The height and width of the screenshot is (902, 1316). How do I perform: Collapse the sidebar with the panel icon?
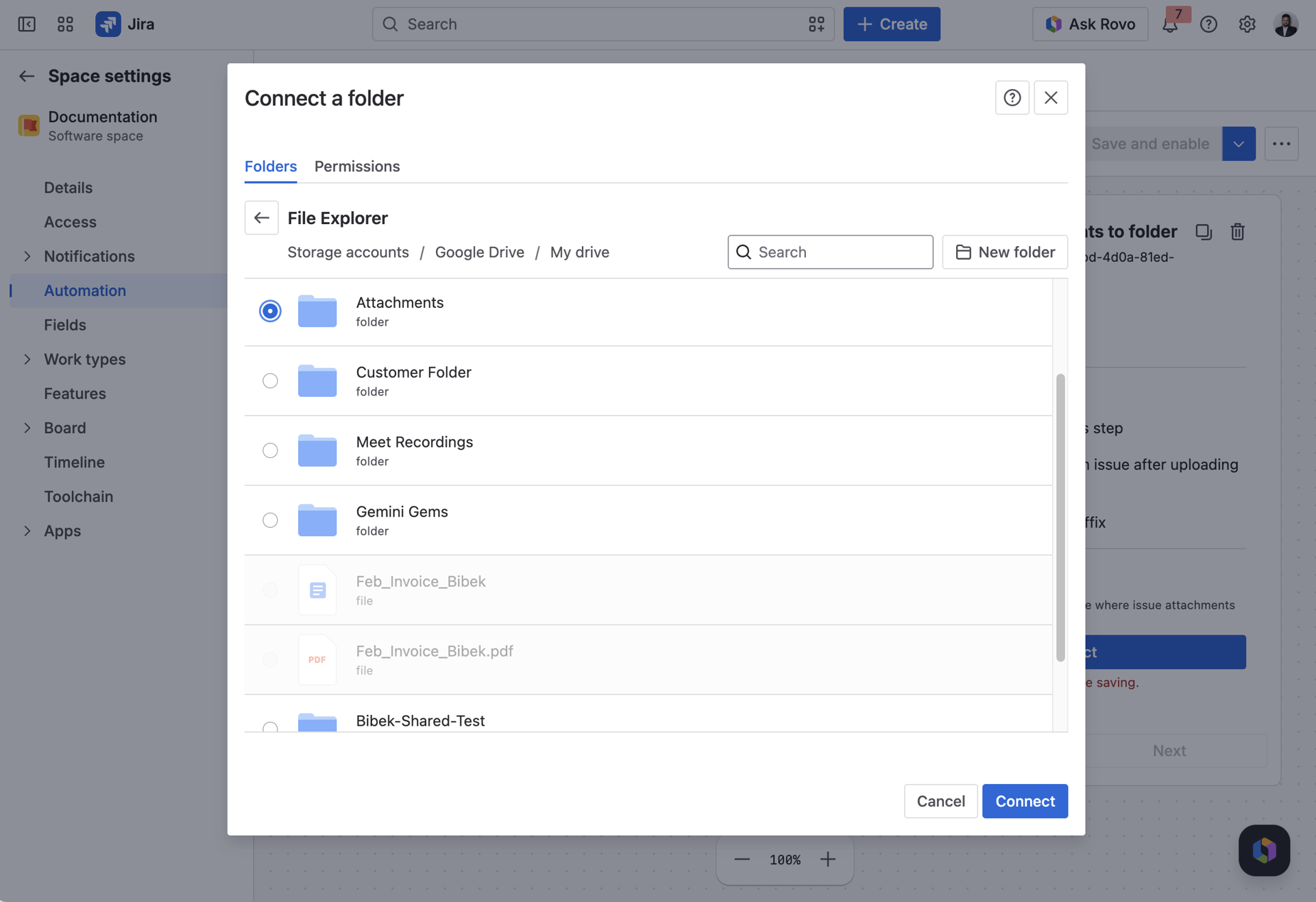point(27,24)
